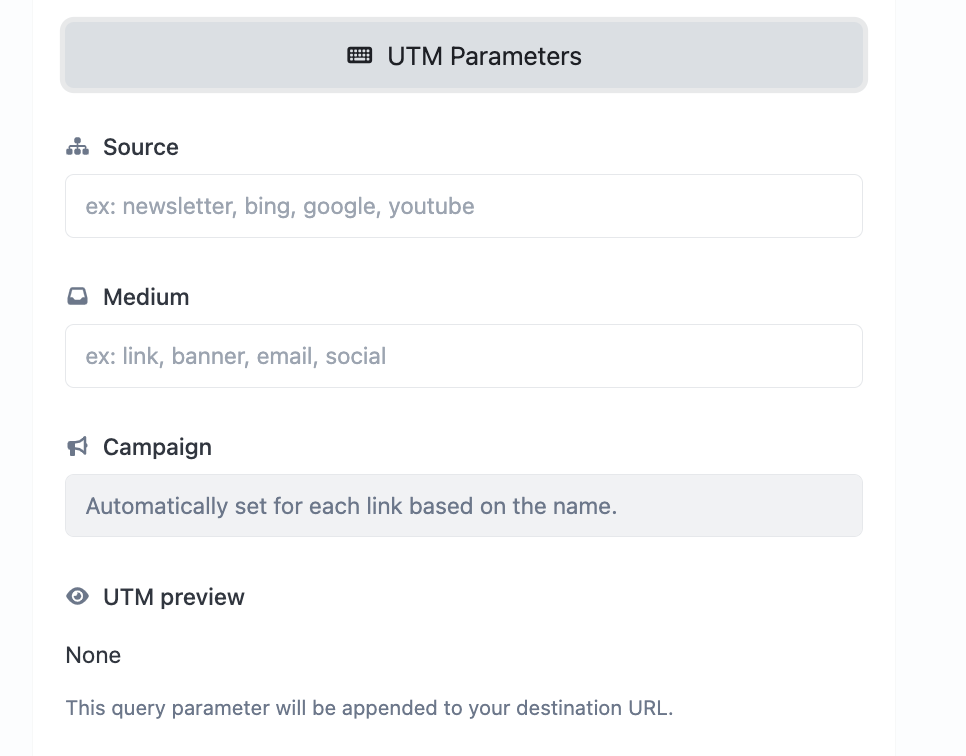Click the Medium field label
The image size is (966, 756).
[146, 297]
